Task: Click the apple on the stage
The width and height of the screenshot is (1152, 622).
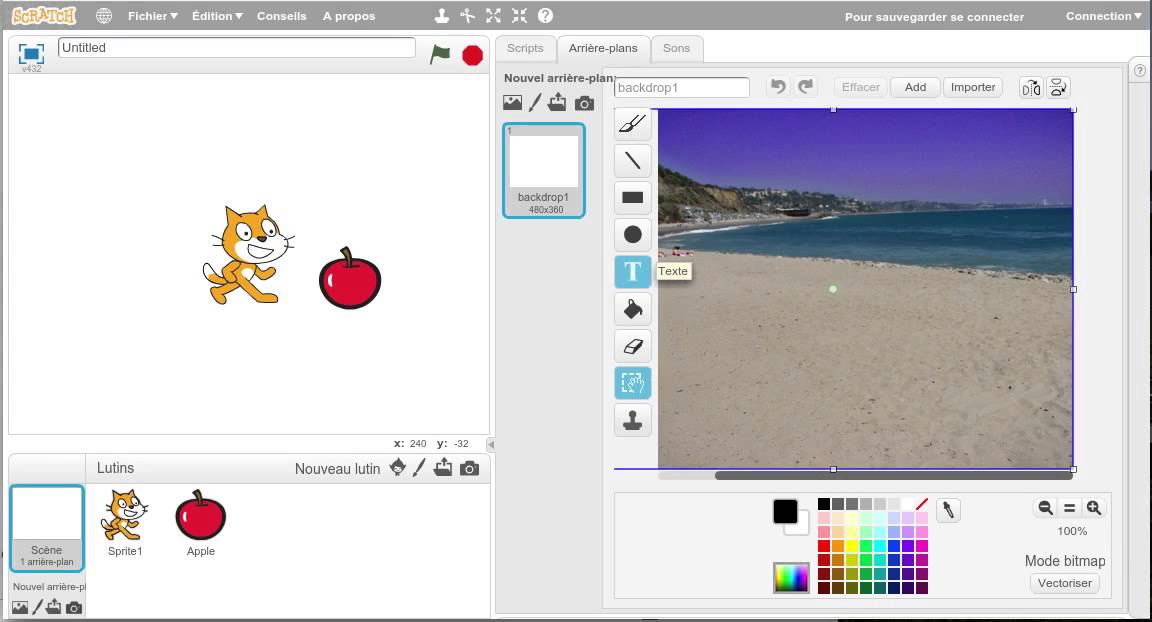Action: point(350,278)
